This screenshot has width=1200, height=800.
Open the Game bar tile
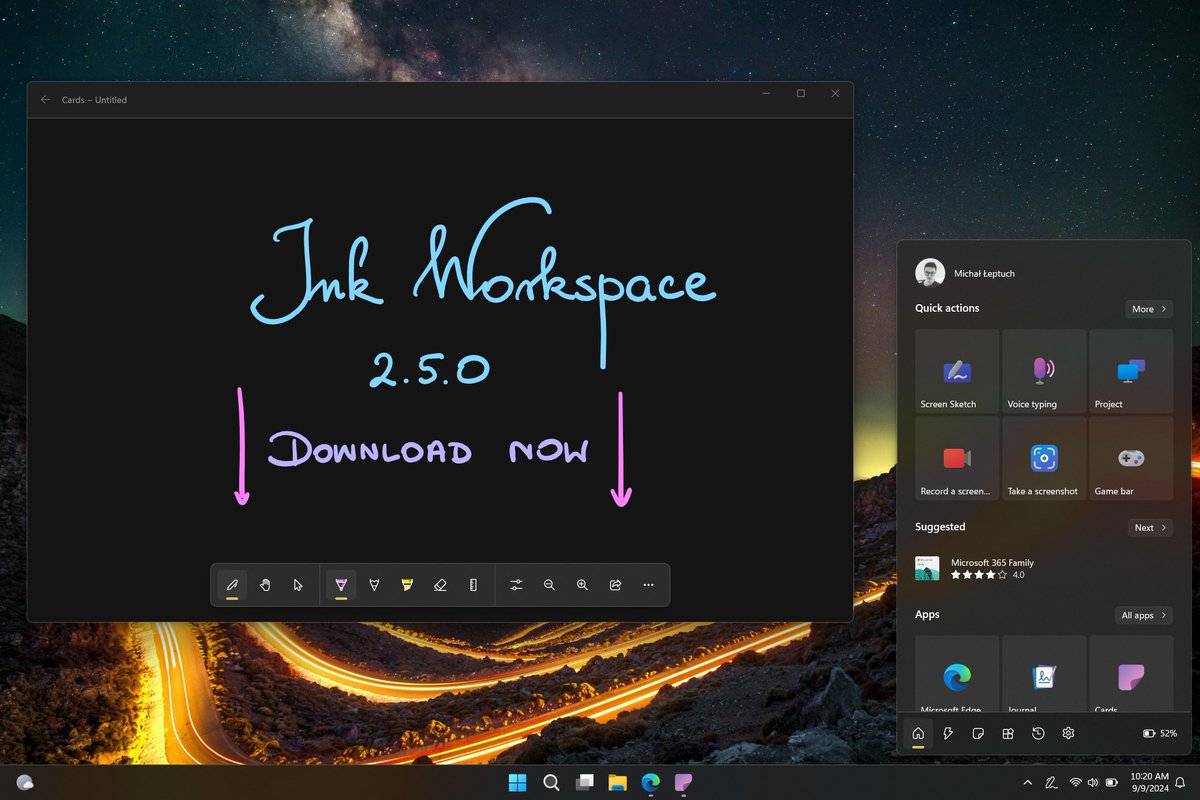point(1131,458)
